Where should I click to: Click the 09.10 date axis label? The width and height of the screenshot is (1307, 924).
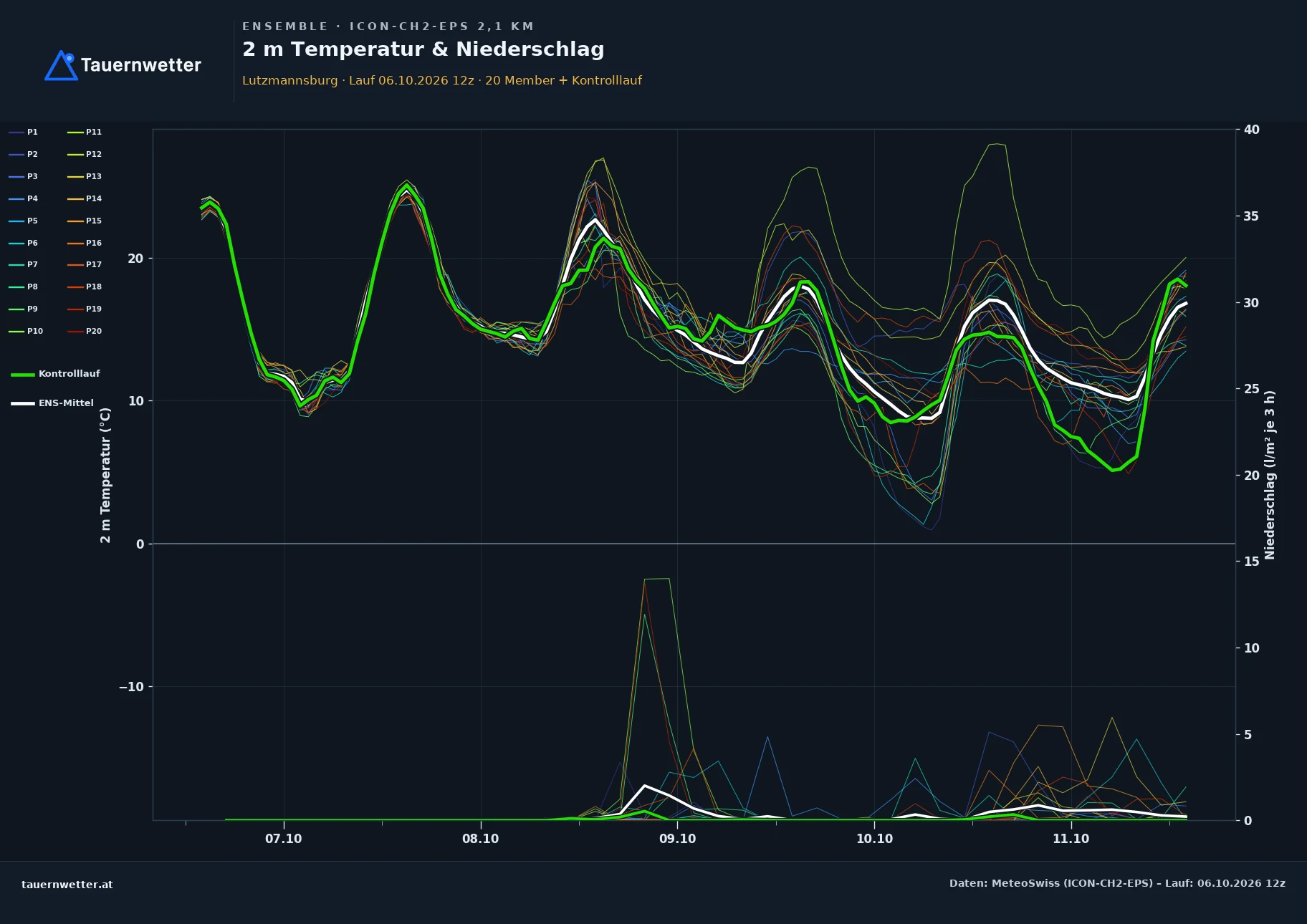tap(678, 839)
